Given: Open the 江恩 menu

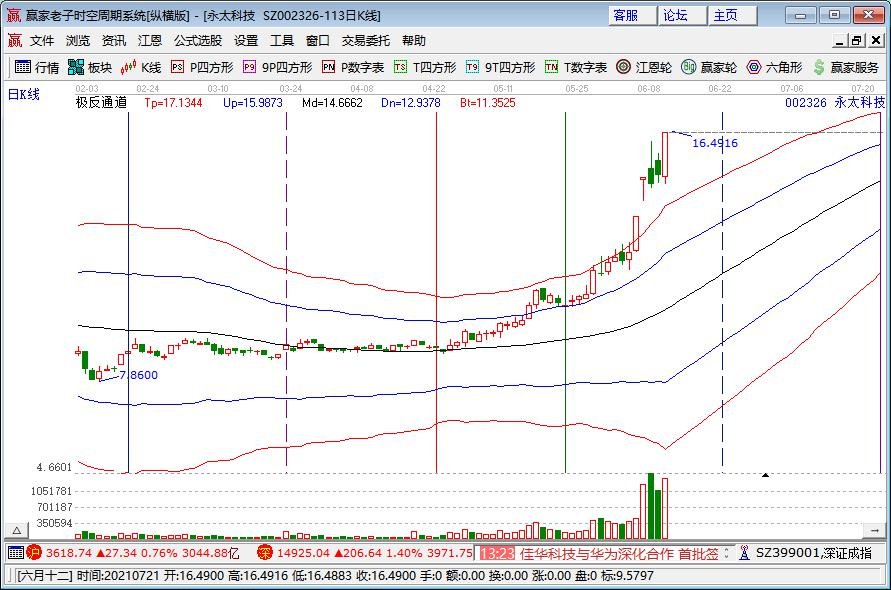Looking at the screenshot, I should pyautogui.click(x=149, y=40).
